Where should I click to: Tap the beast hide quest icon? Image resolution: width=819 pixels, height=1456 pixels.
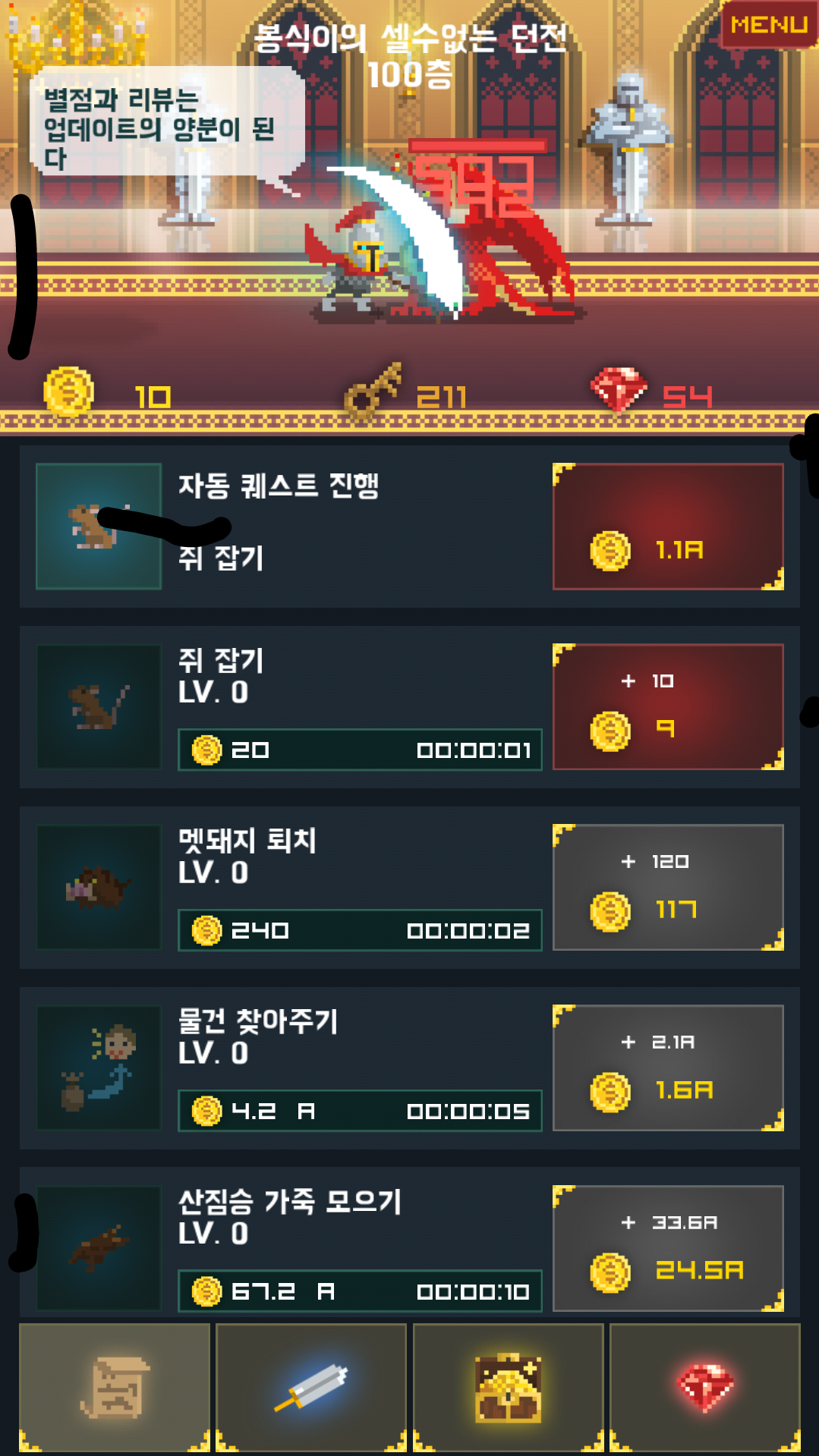(99, 1249)
